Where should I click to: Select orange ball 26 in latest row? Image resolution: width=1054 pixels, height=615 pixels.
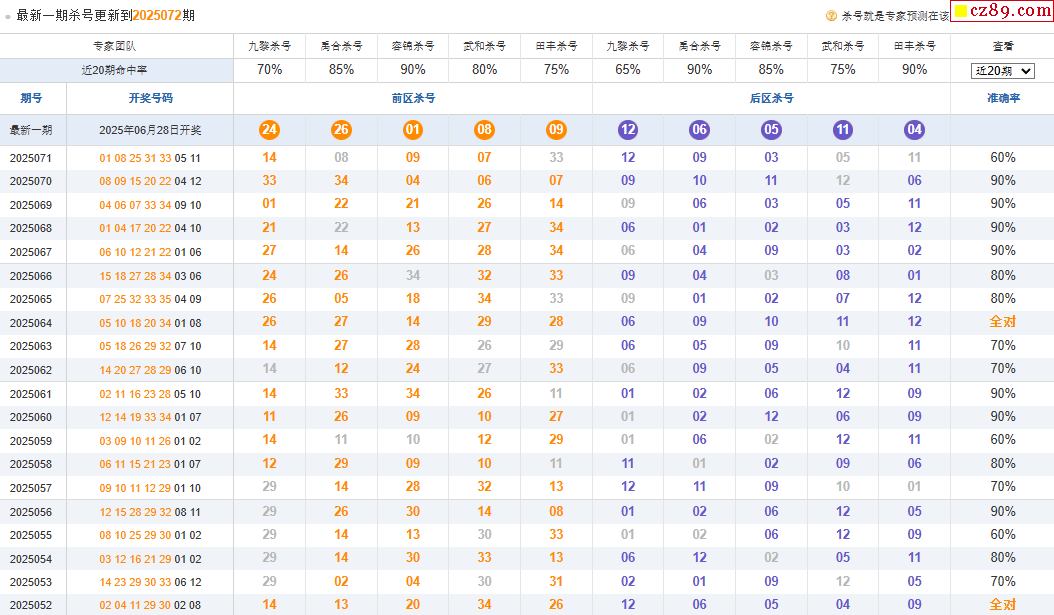341,130
